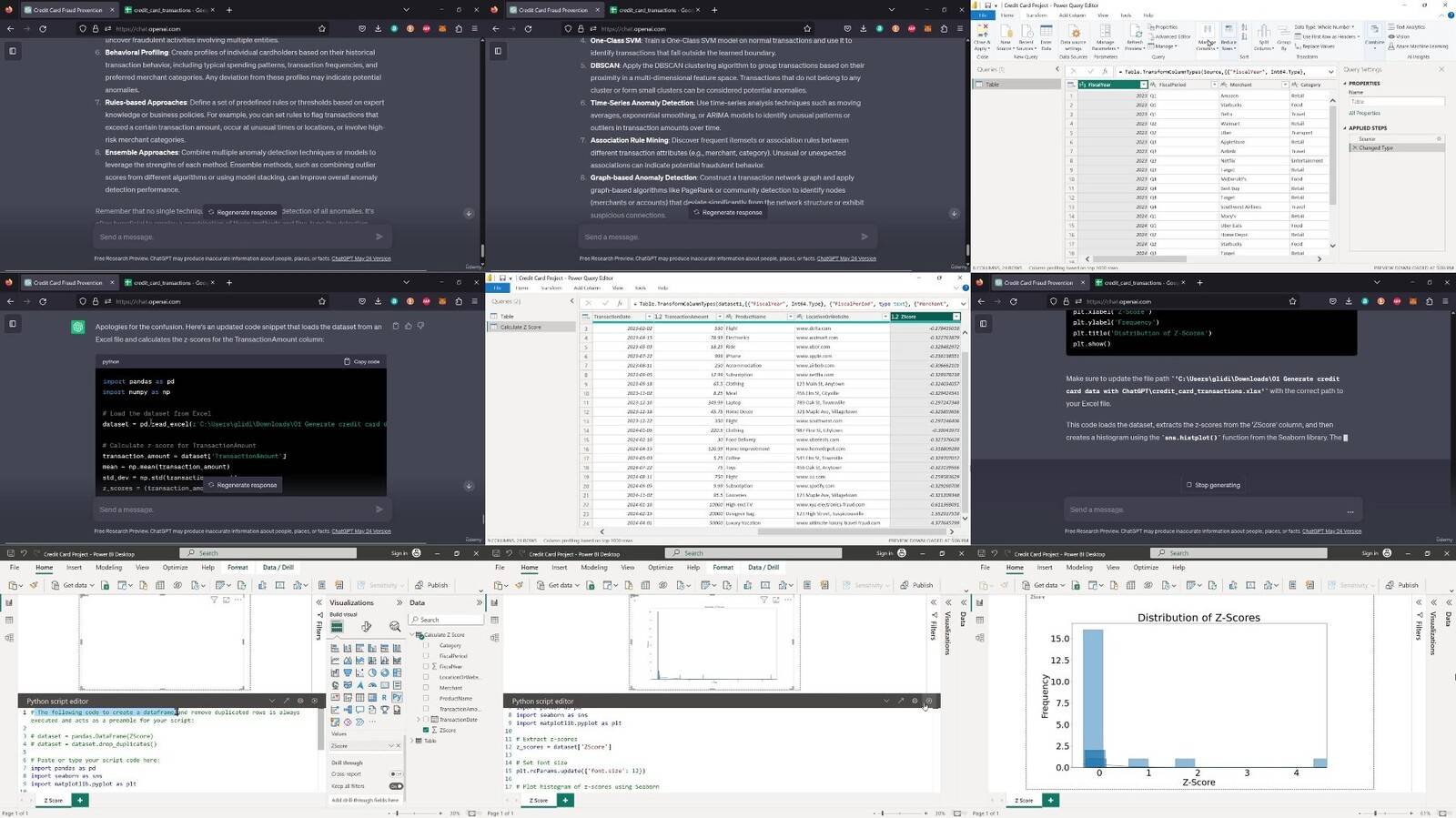Image resolution: width=1456 pixels, height=818 pixels.
Task: Open the Analytics magnifier icon in Visualizations
Action: [x=395, y=627]
